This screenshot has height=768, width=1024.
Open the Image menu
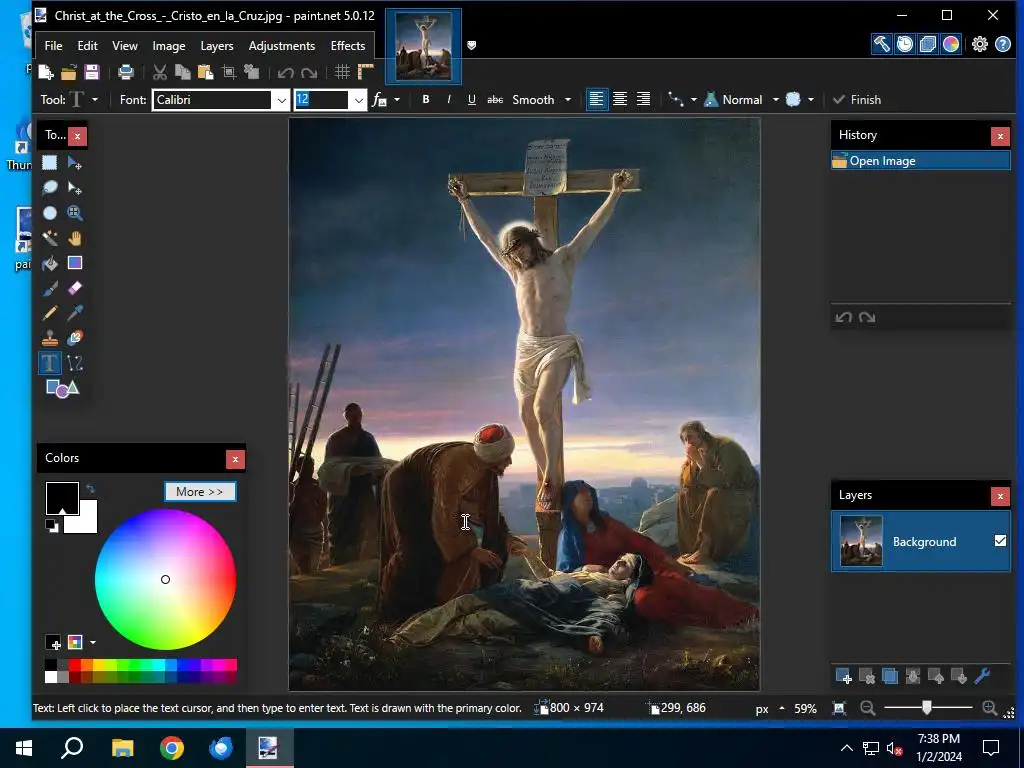pos(168,46)
